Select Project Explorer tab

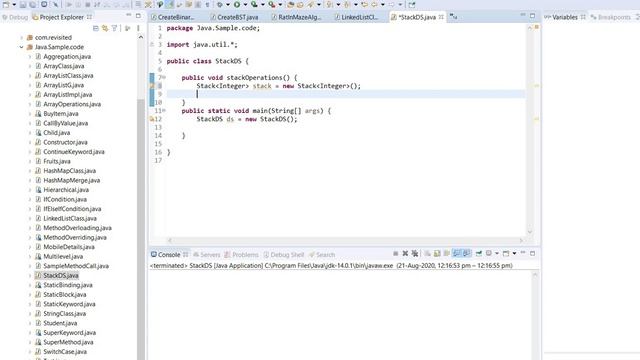coord(61,17)
